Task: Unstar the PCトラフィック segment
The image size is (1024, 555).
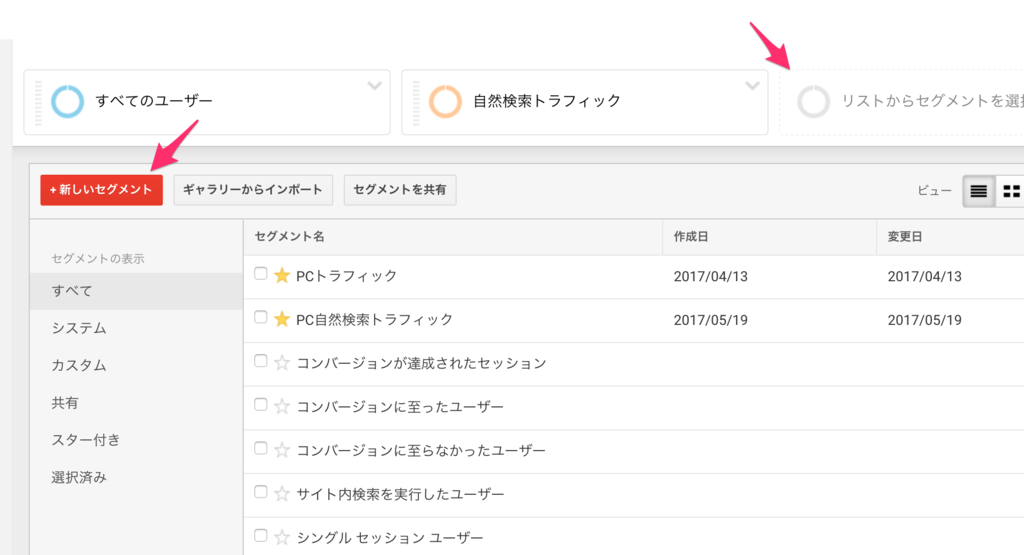Action: click(x=281, y=276)
